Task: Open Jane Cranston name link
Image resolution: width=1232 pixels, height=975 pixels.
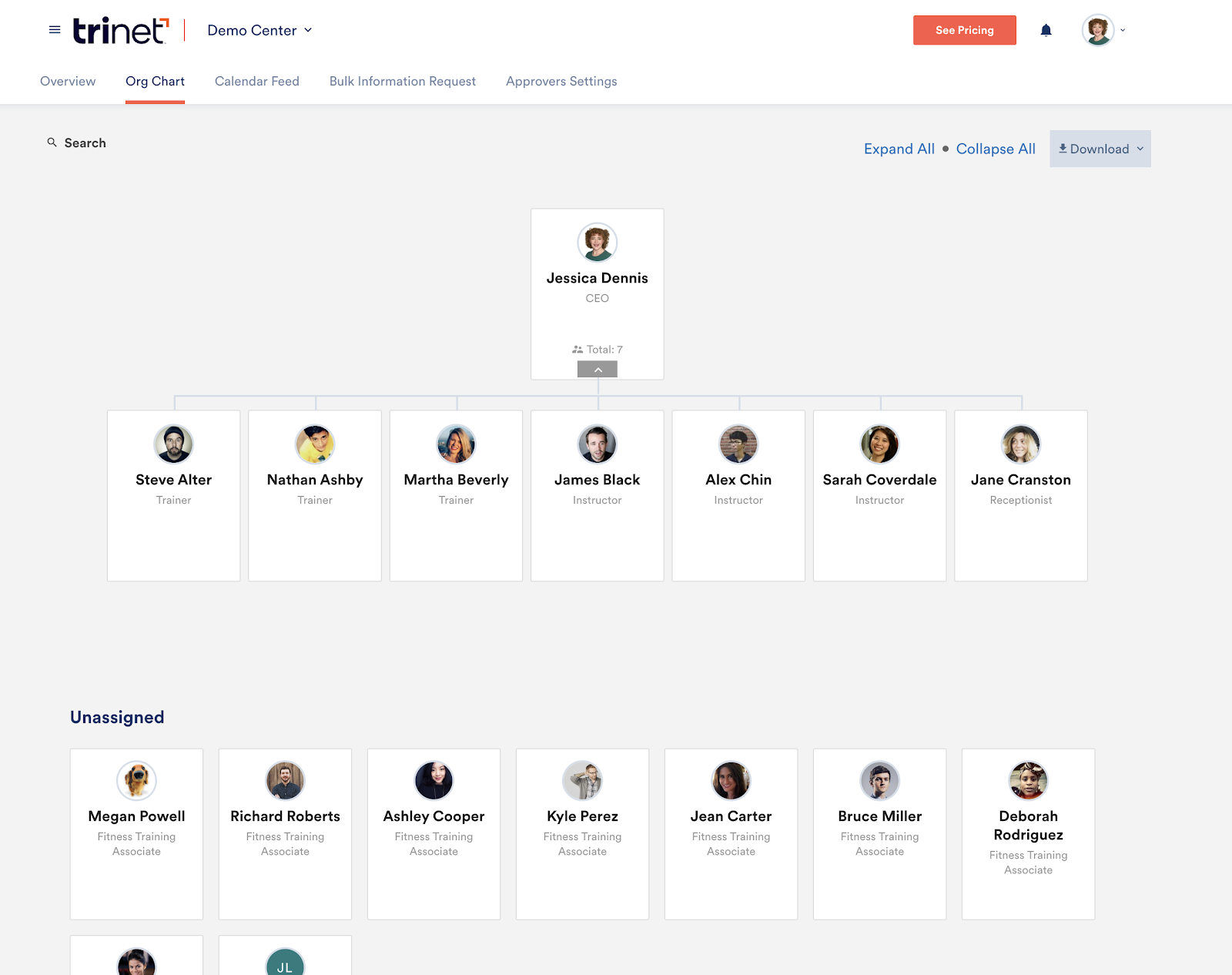Action: [x=1021, y=480]
